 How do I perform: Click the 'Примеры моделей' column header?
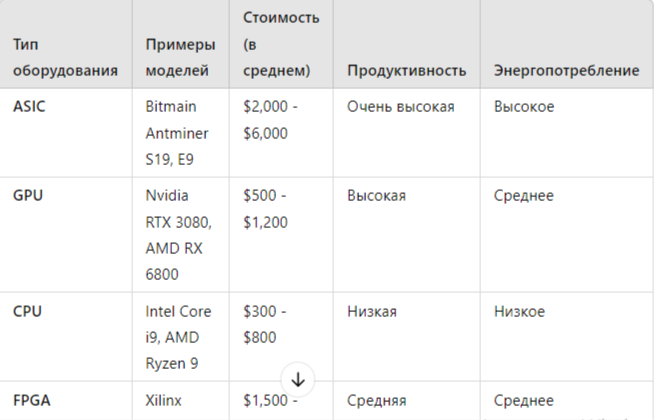181,44
